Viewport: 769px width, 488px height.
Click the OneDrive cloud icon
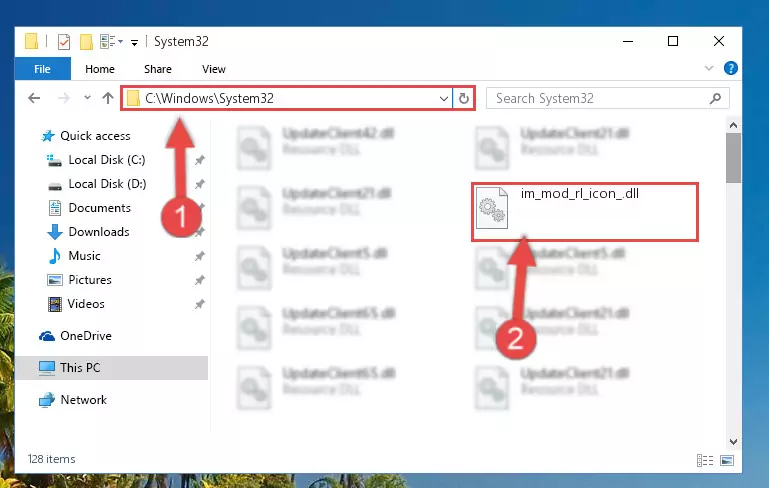point(47,336)
